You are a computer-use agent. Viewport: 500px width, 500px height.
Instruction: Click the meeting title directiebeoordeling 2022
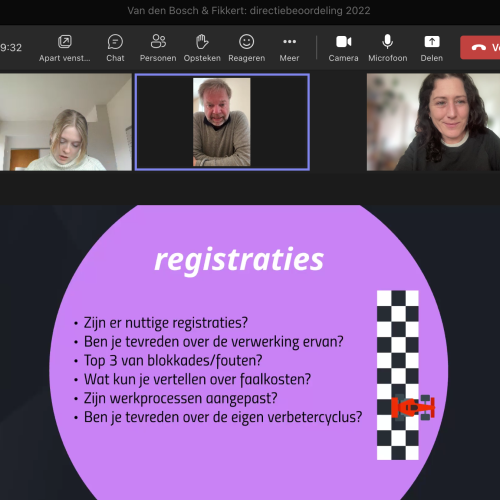click(x=249, y=11)
